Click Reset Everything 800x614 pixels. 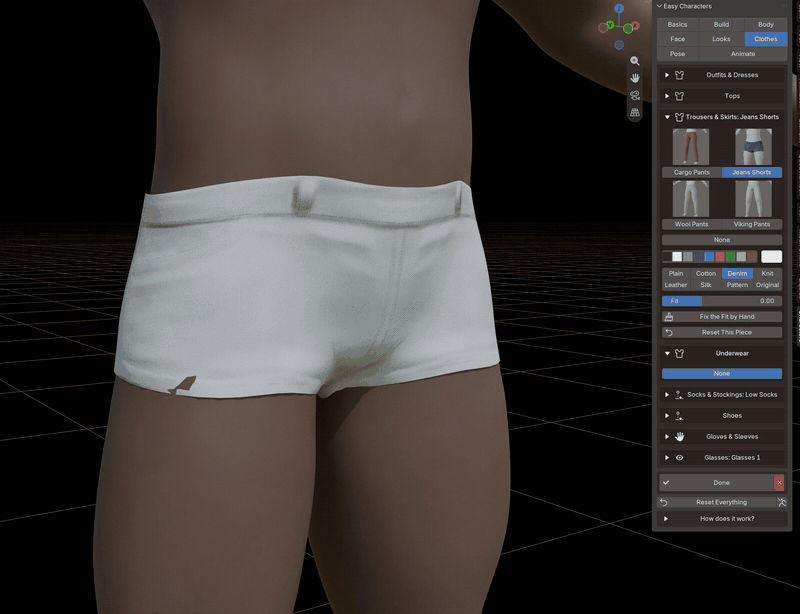[x=717, y=502]
